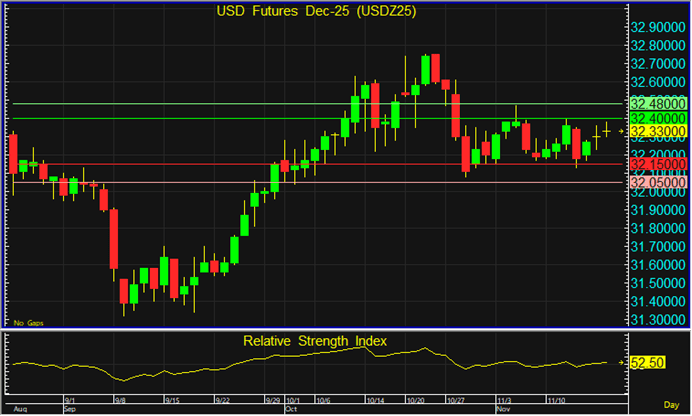Screen dimensions: 692x416
Task: Select the green 32.40000 price tag
Action: pyautogui.click(x=657, y=118)
